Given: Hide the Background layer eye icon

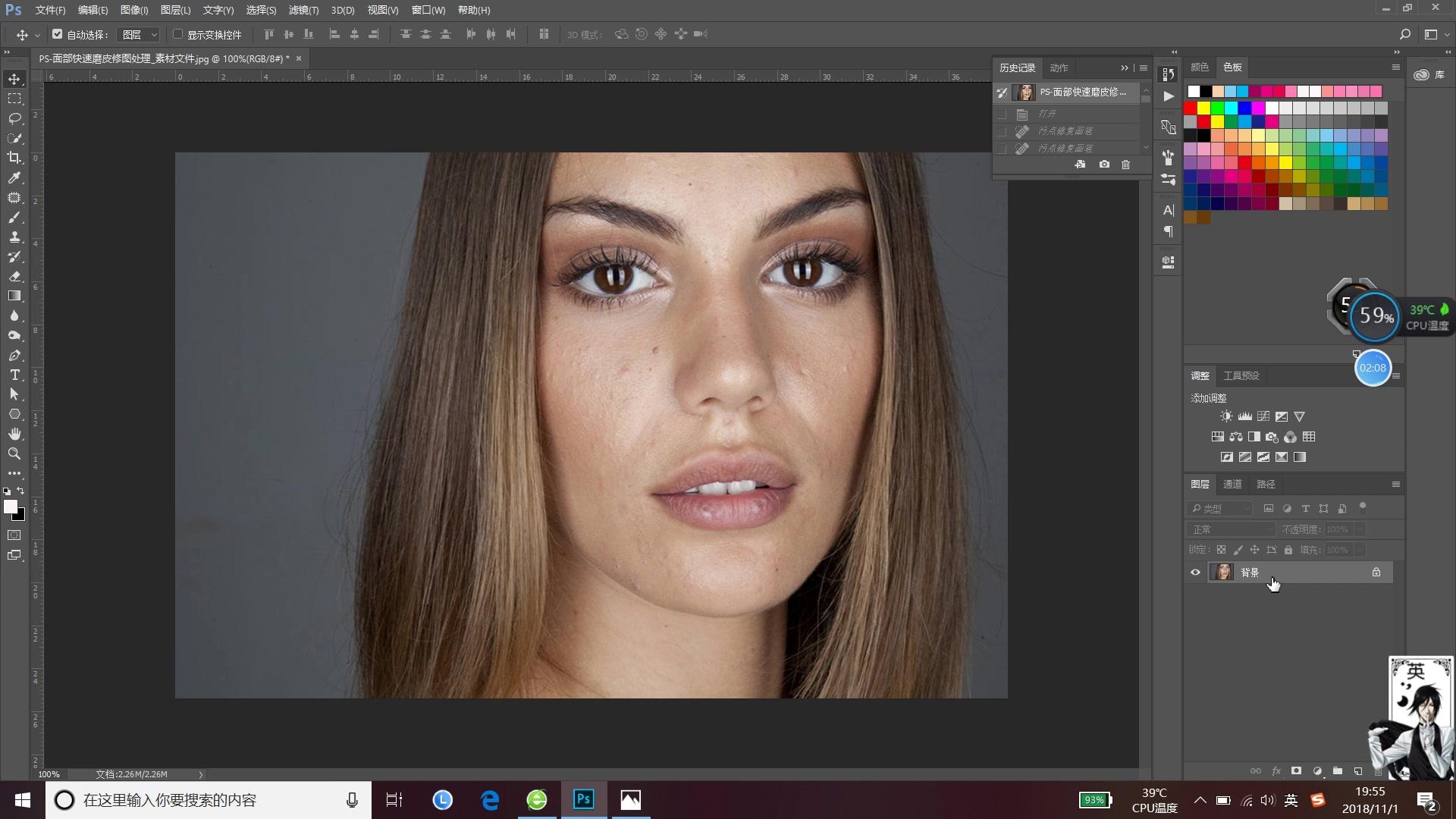Looking at the screenshot, I should [1196, 573].
